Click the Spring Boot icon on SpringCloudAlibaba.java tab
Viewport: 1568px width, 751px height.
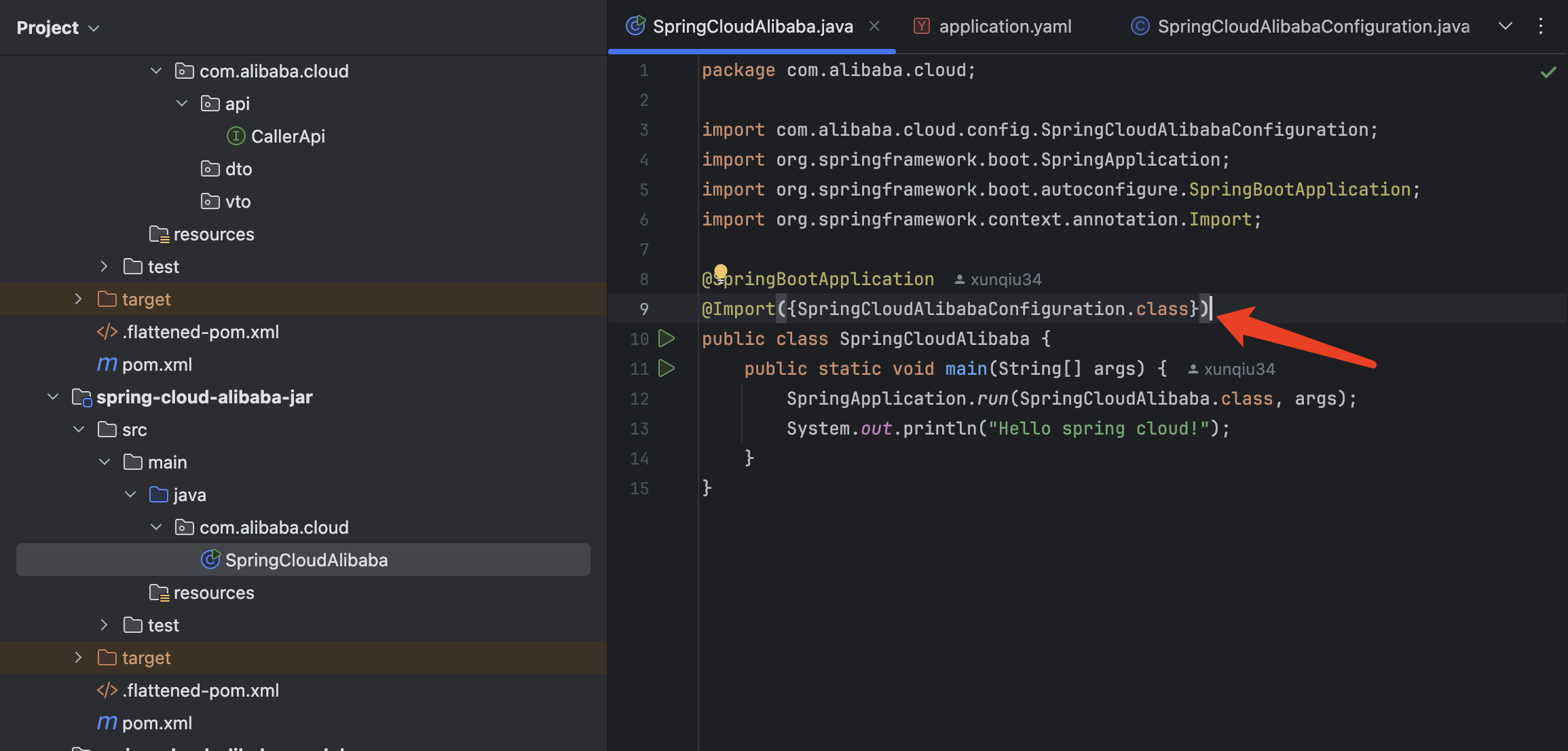(x=634, y=26)
